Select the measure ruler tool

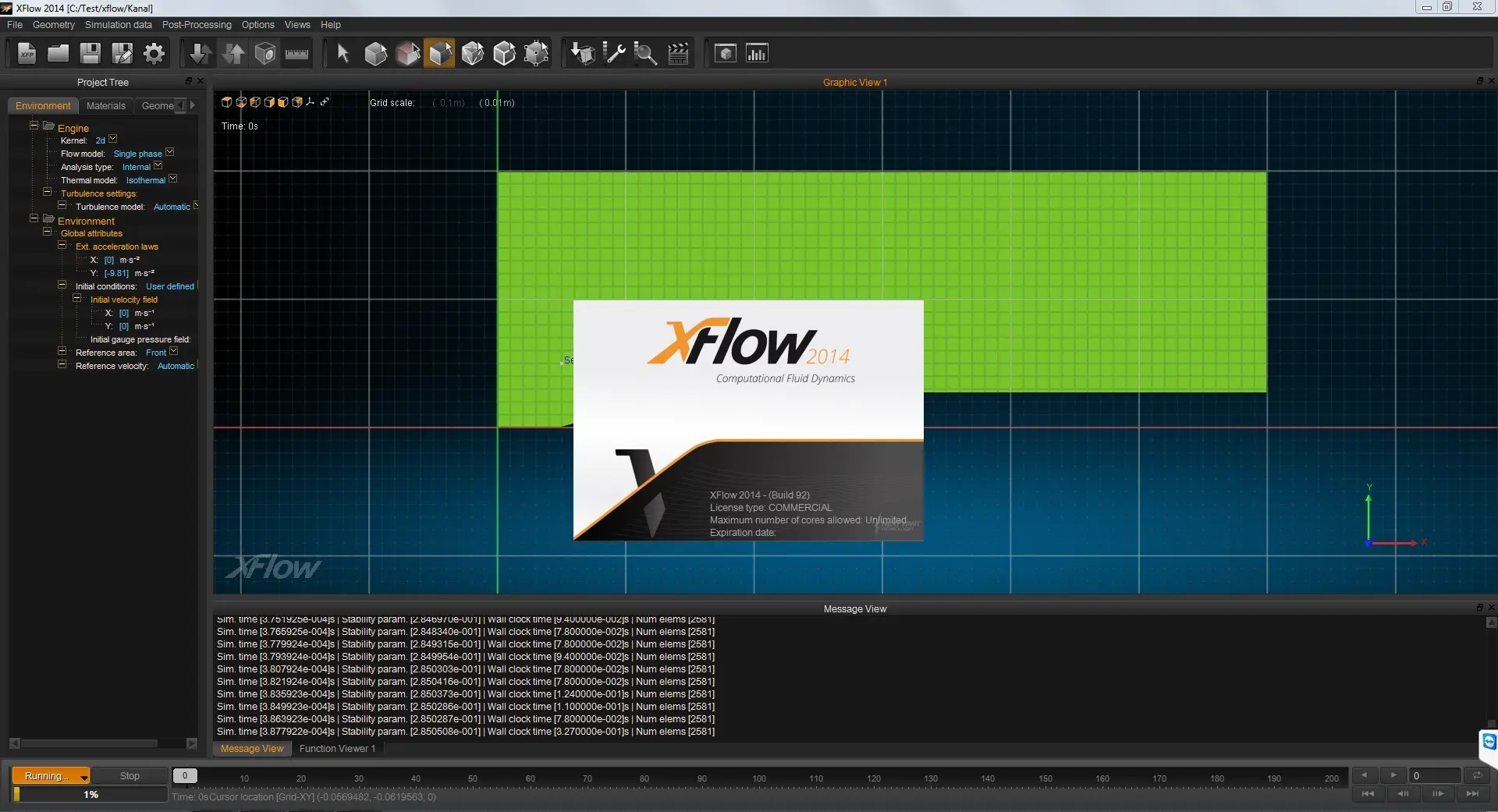pyautogui.click(x=296, y=54)
